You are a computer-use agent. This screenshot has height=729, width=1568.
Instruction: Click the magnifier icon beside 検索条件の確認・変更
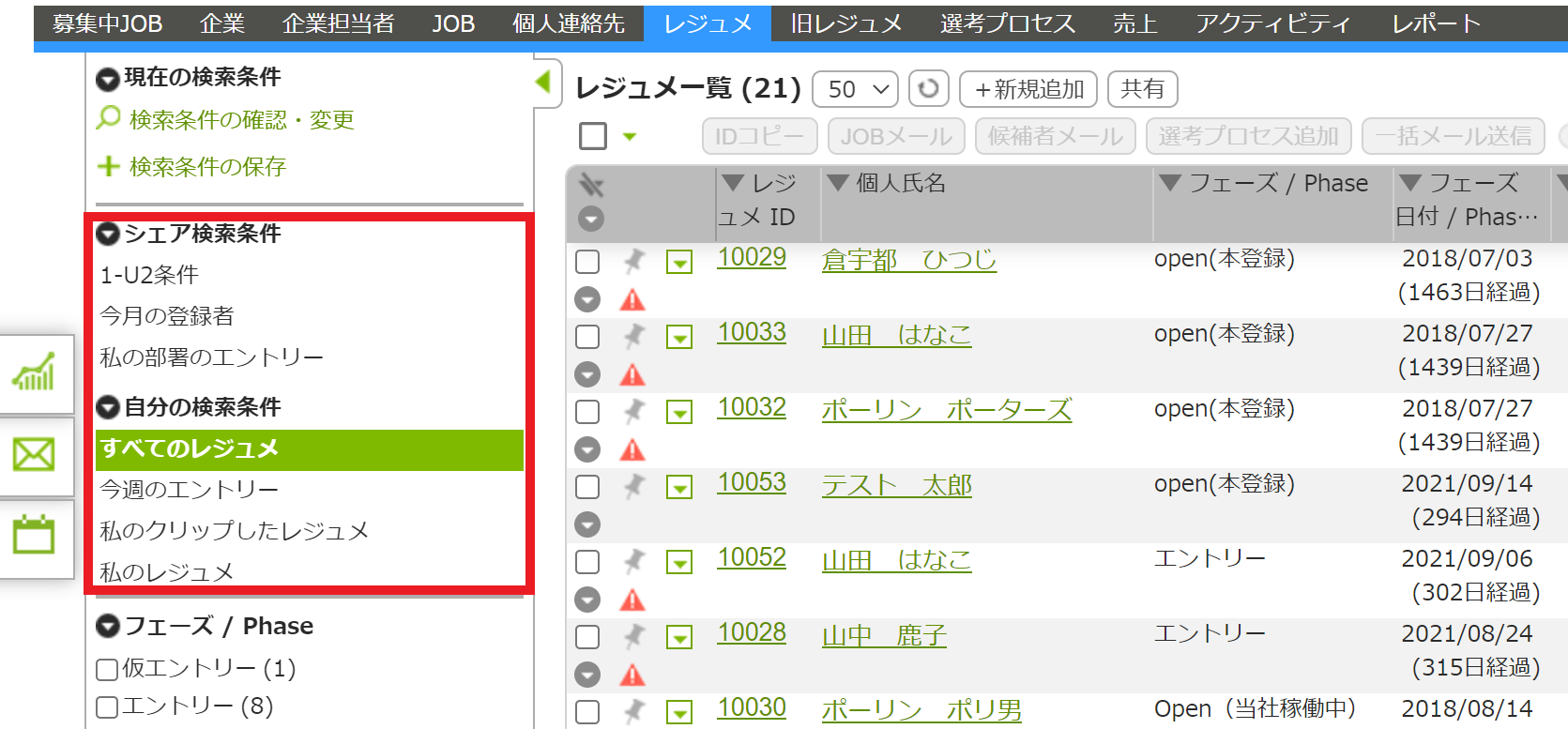click(x=109, y=118)
